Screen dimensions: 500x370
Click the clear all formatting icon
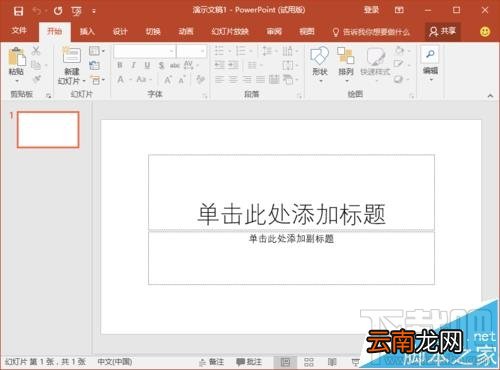201,79
